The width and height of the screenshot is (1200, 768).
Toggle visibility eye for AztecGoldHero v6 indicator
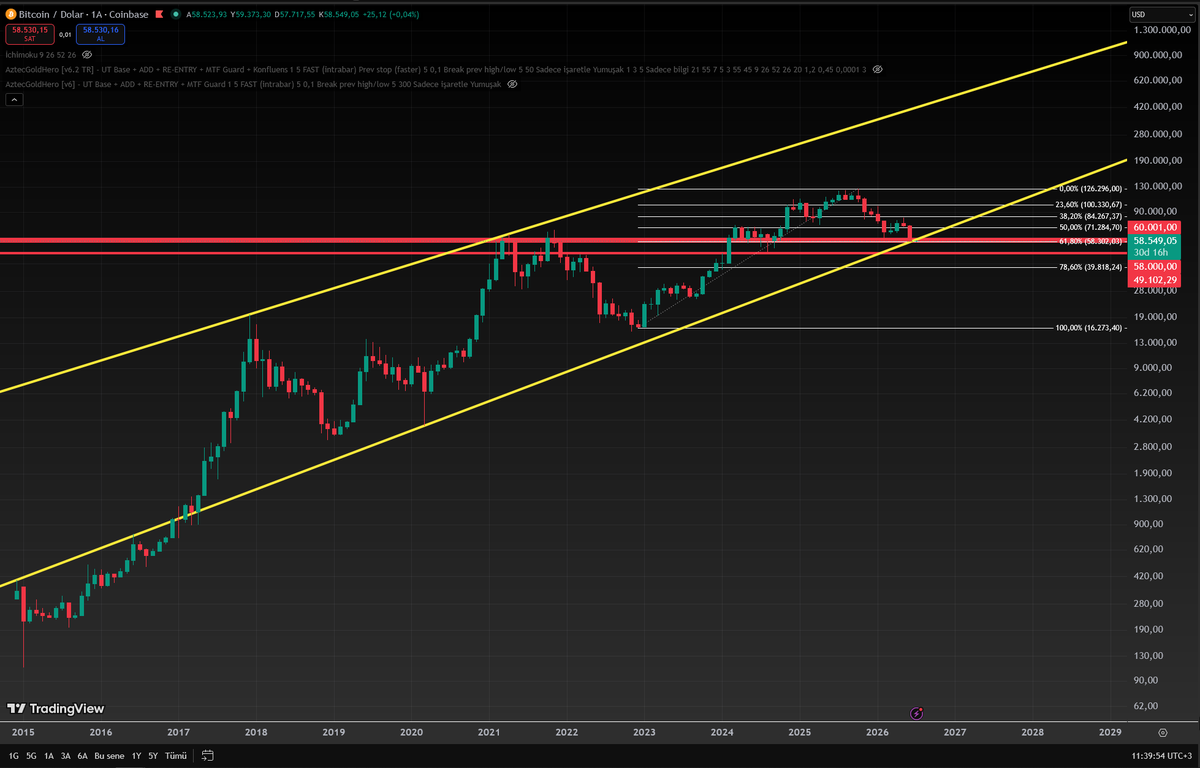(511, 85)
